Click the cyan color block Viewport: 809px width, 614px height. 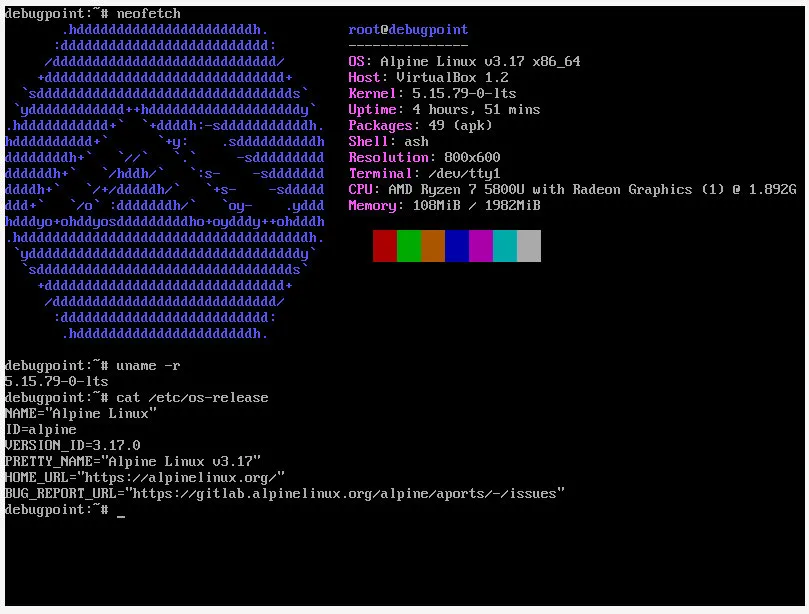coord(505,246)
